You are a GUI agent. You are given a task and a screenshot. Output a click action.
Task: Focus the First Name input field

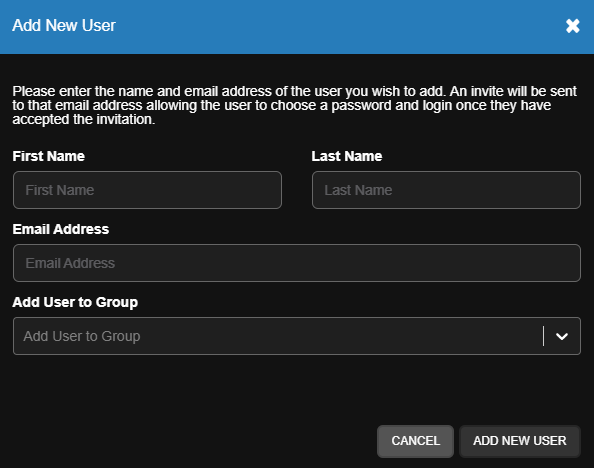(147, 190)
